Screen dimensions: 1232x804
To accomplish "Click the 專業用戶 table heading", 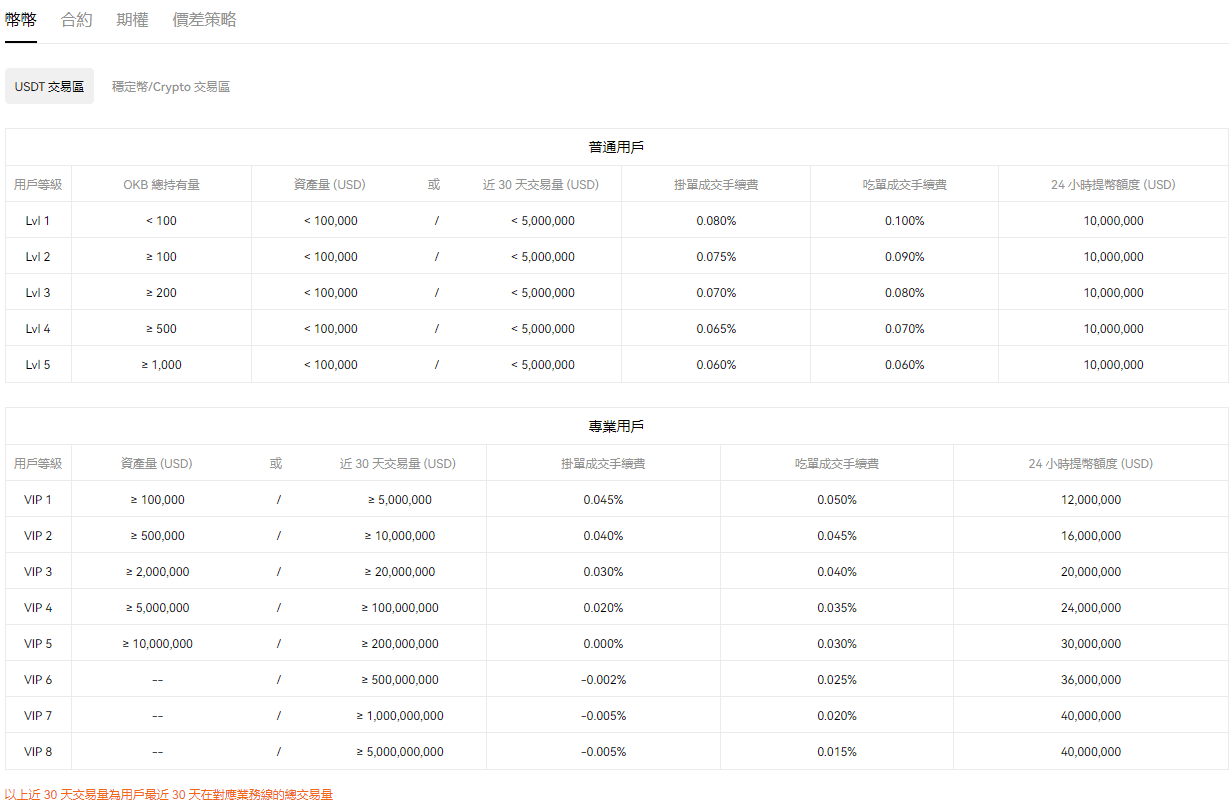I will coord(616,426).
